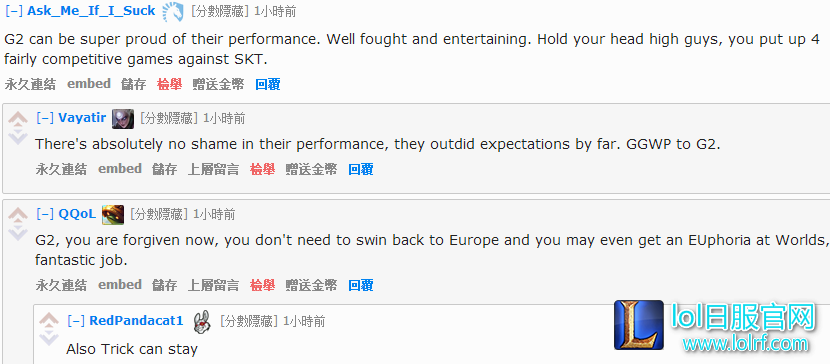This screenshot has height=364, width=830.
Task: Click Team Liquid flair icon beside Ask_Me_If_I_Suck
Action: 173,12
